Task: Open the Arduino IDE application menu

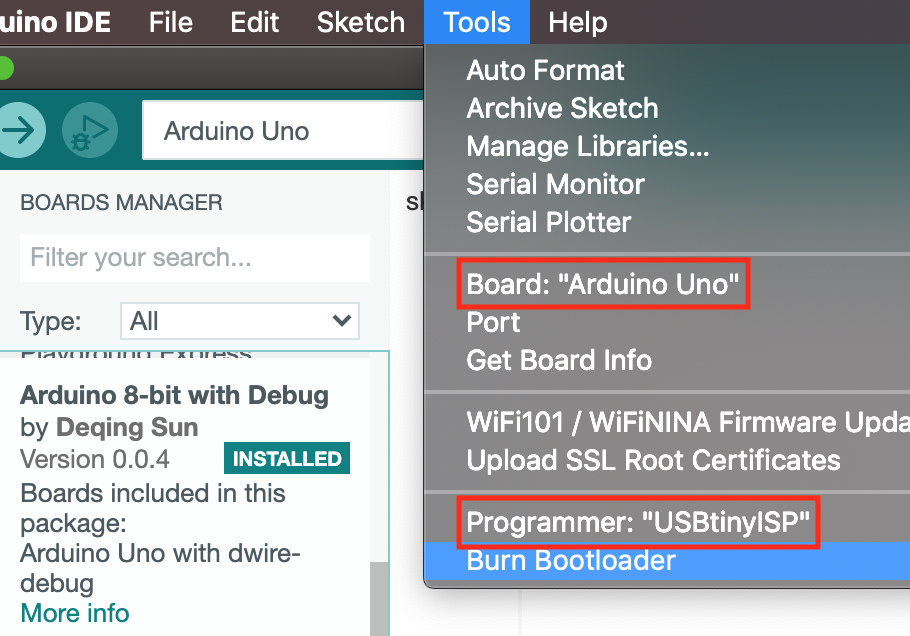Action: click(x=55, y=22)
